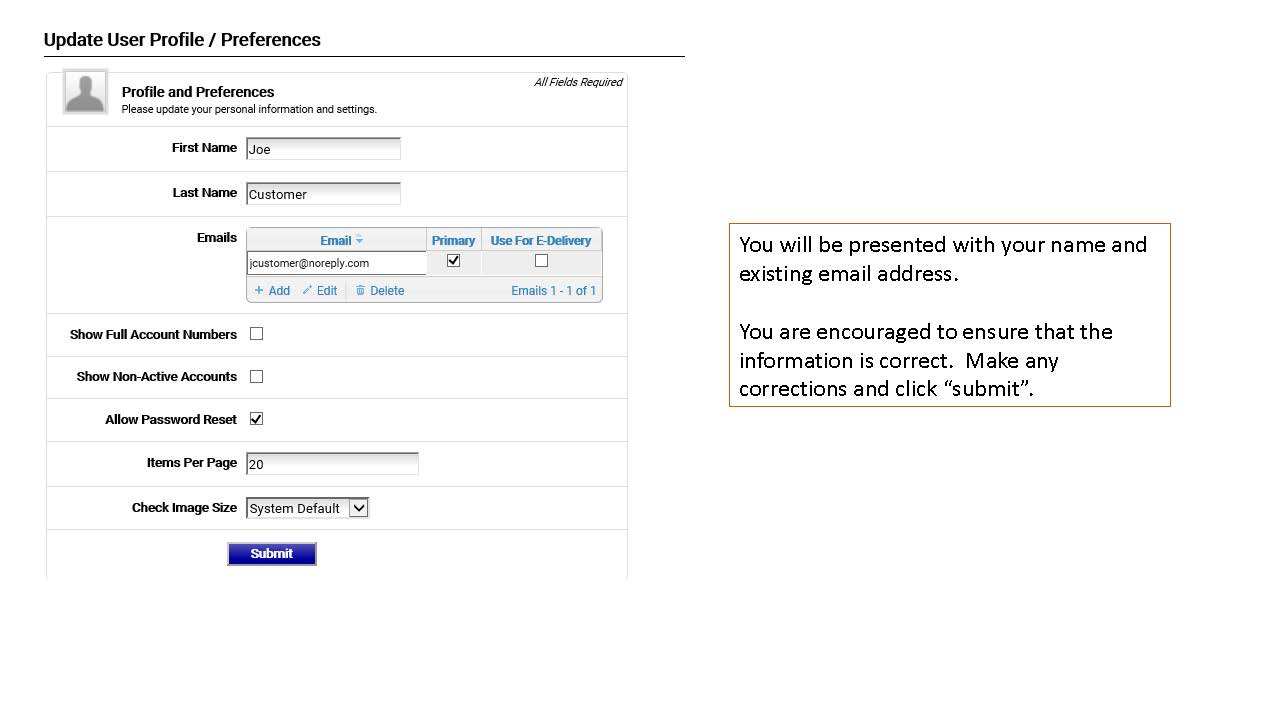This screenshot has height=720, width=1280.
Task: Focus the Last Name input box
Action: click(323, 194)
